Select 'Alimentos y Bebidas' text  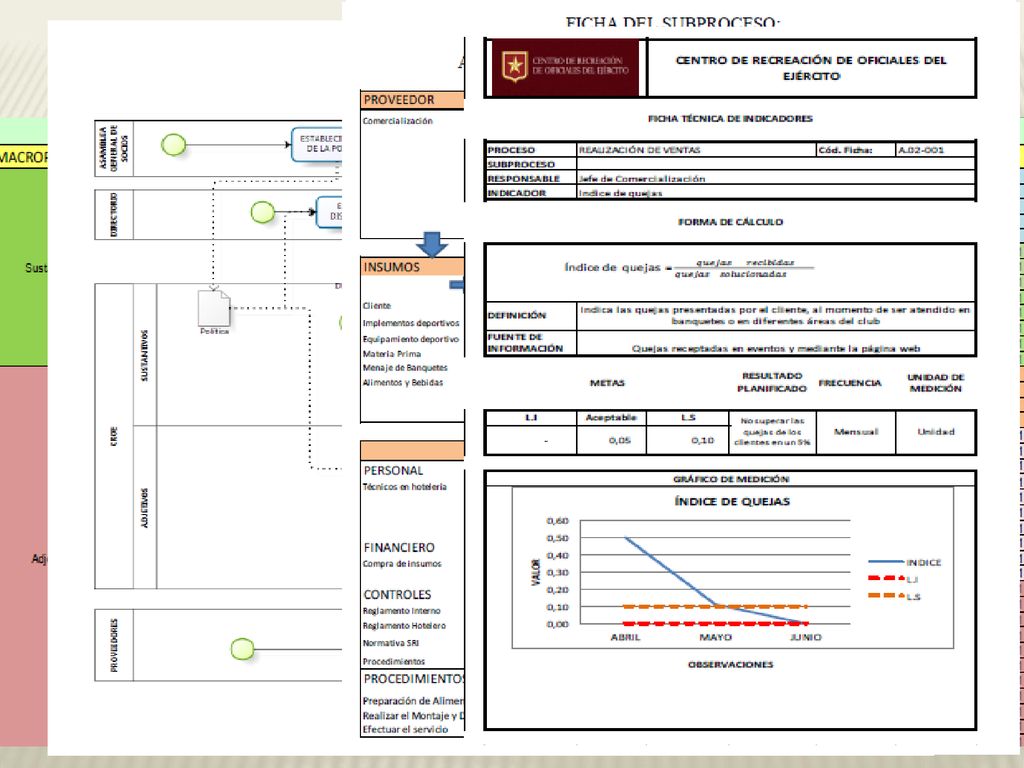pos(403,383)
